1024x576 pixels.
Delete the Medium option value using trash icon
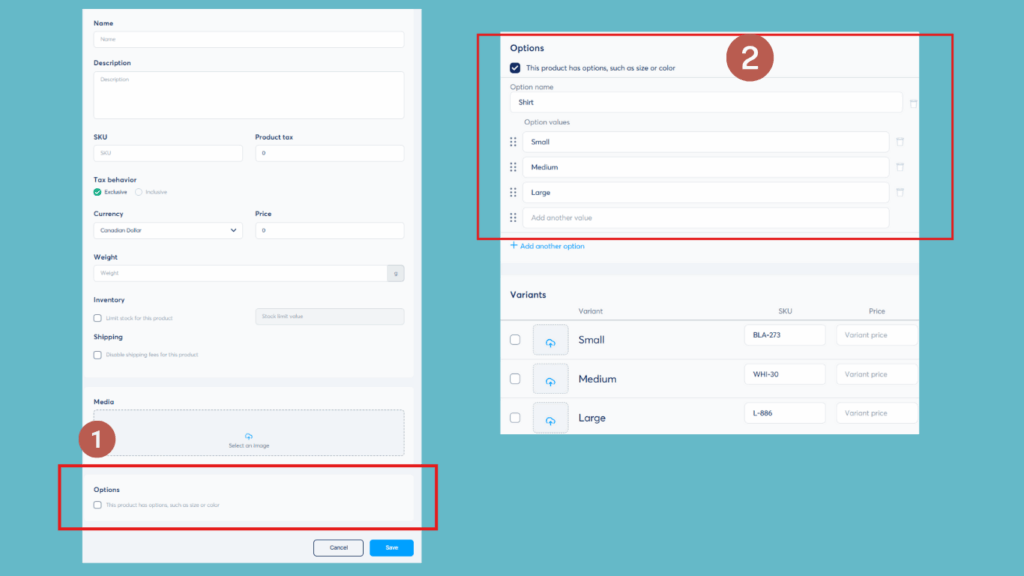click(902, 166)
